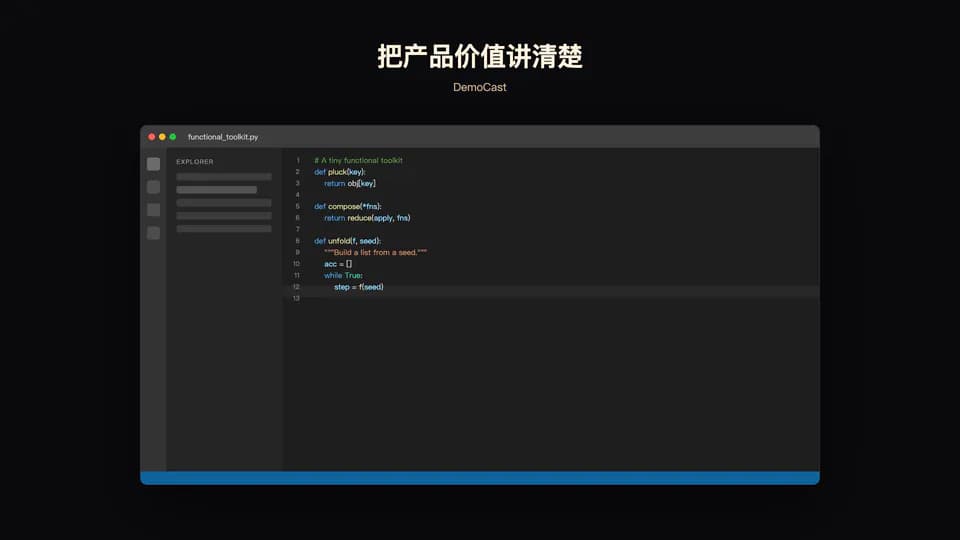Click the 'acc = []' line
The image size is (960, 540).
[x=338, y=264]
